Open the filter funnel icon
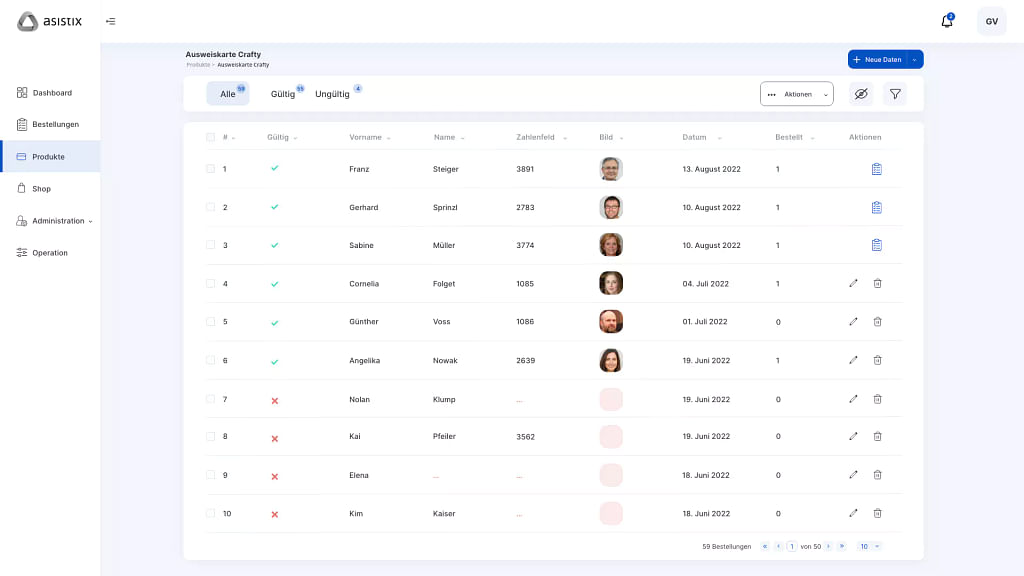 click(895, 94)
